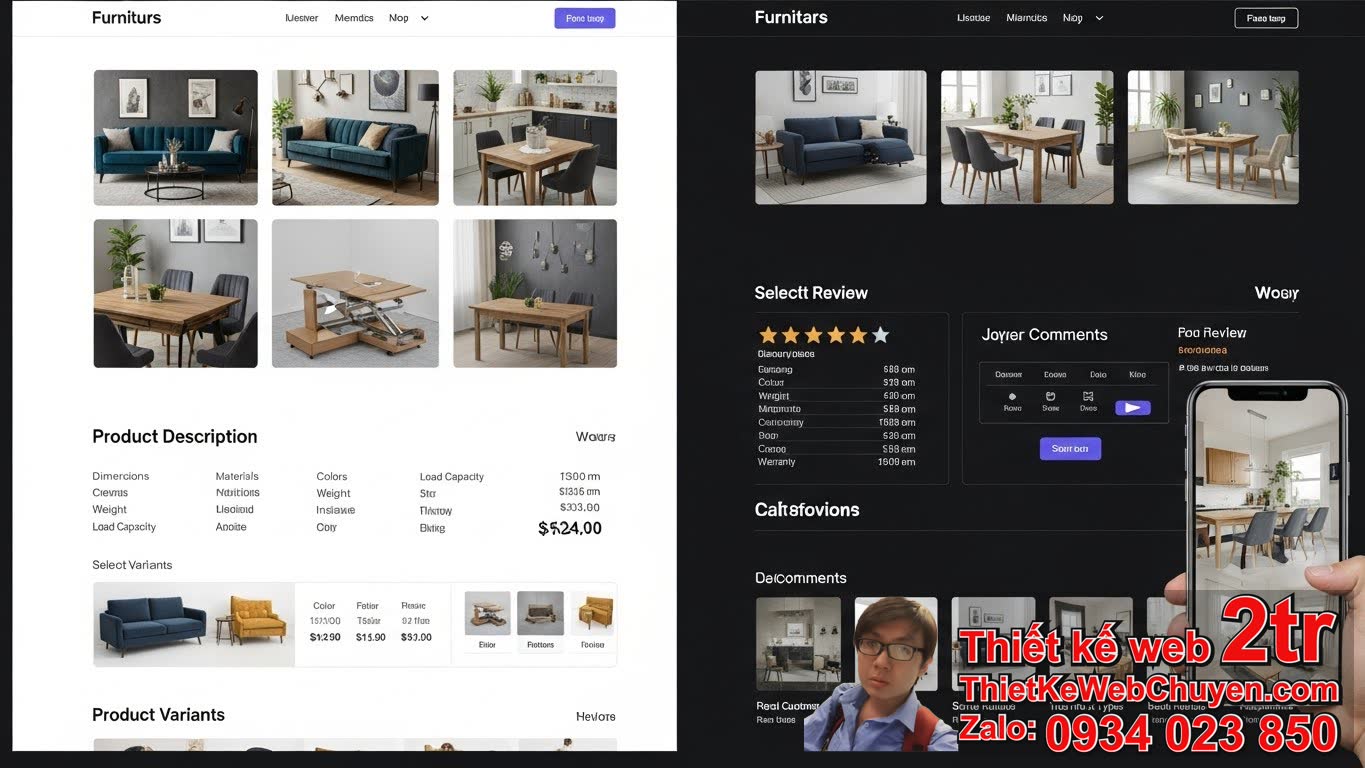Select the Eoove tab in comments box
Image resolution: width=1365 pixels, height=768 pixels.
[x=1055, y=375]
